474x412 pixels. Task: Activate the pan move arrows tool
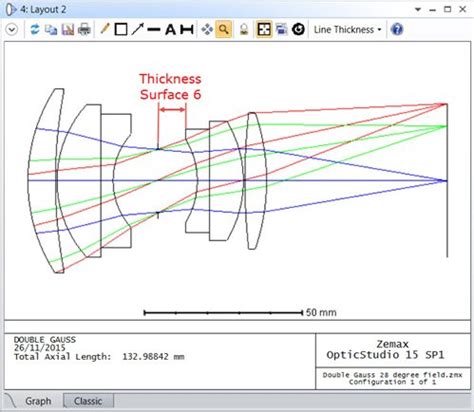pos(207,30)
